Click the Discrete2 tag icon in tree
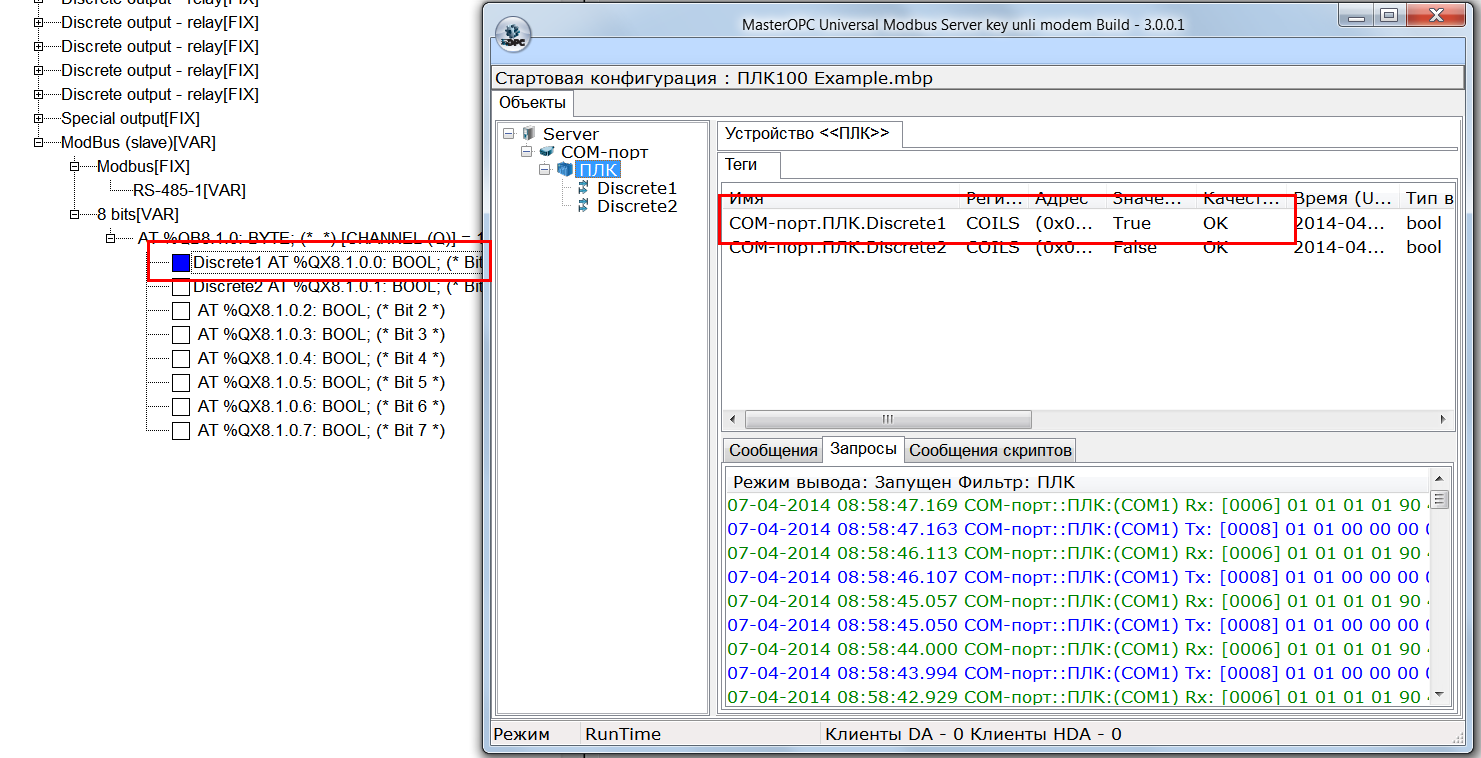This screenshot has height=758, width=1481. (583, 206)
